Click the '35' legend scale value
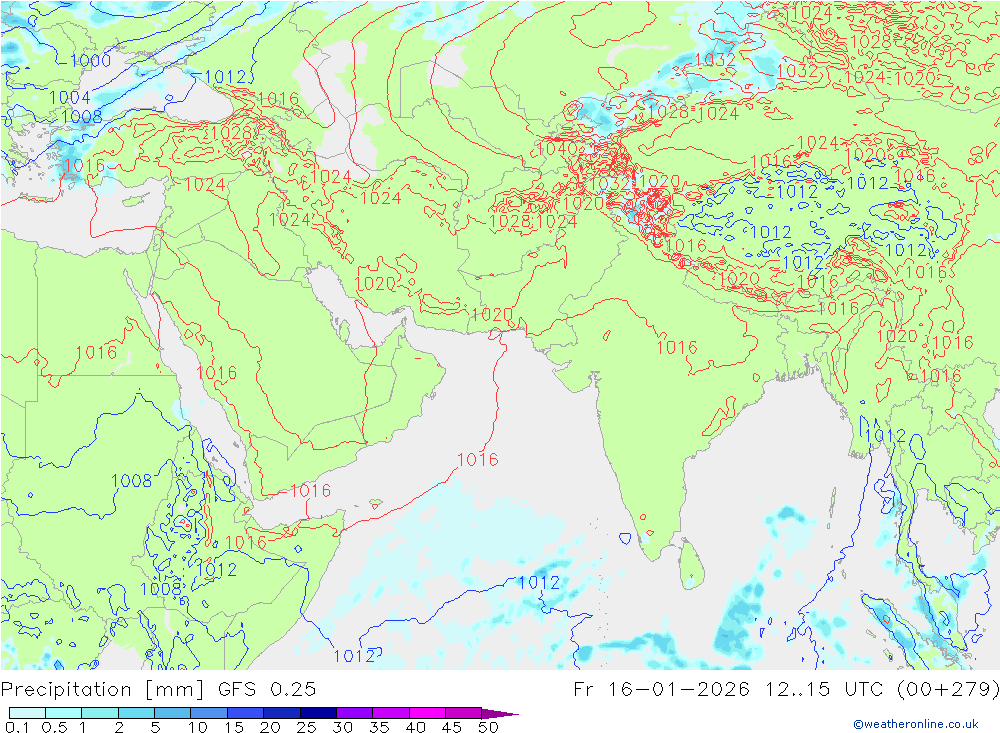 click(x=379, y=727)
